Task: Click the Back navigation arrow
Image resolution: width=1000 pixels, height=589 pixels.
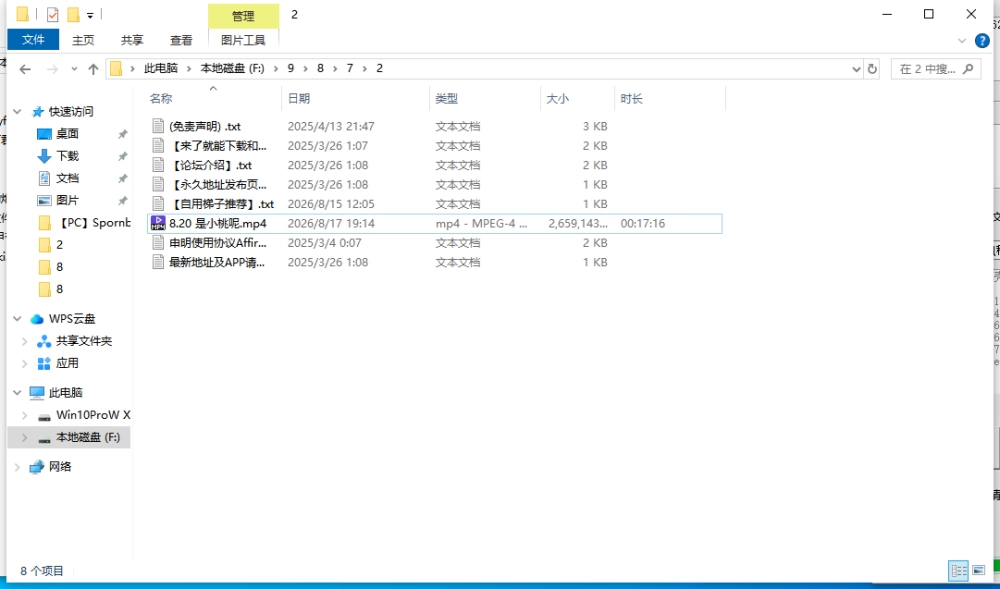Action: point(25,69)
